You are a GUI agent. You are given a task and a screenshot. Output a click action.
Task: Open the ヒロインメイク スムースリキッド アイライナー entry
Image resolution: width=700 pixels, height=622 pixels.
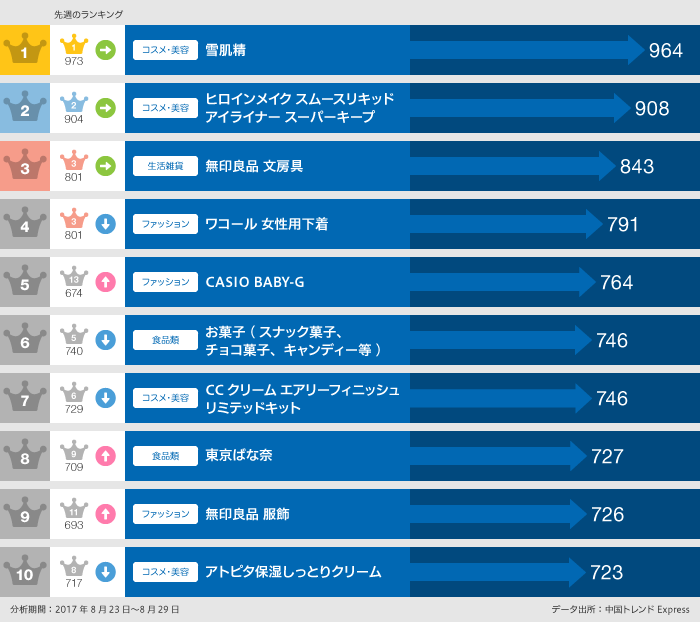[299, 108]
